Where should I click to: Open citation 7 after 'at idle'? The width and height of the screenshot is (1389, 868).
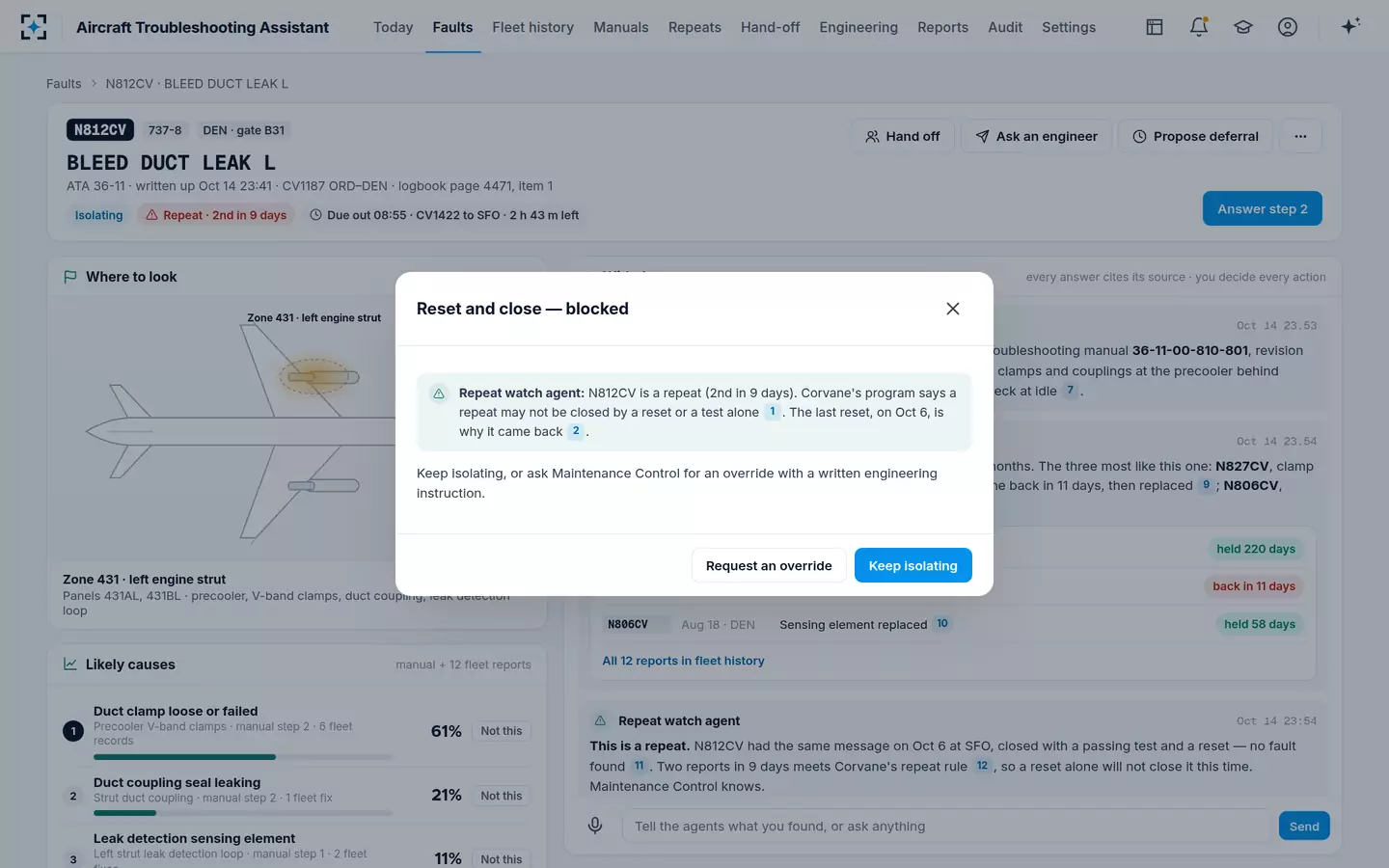pos(1070,391)
